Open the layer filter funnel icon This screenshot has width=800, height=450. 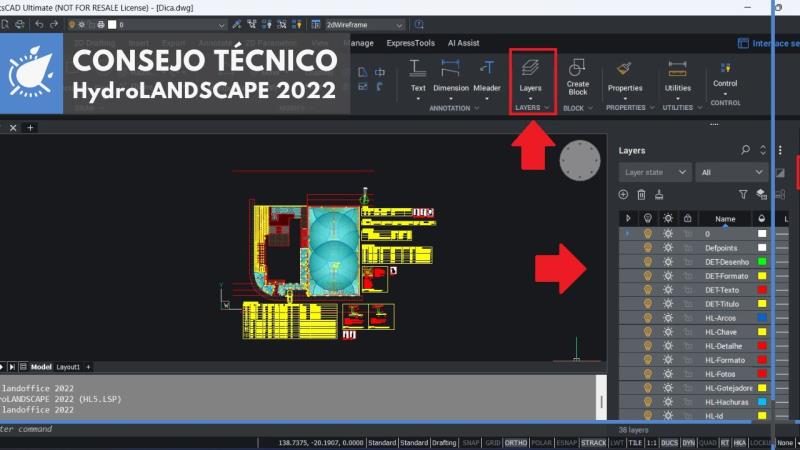(x=743, y=194)
